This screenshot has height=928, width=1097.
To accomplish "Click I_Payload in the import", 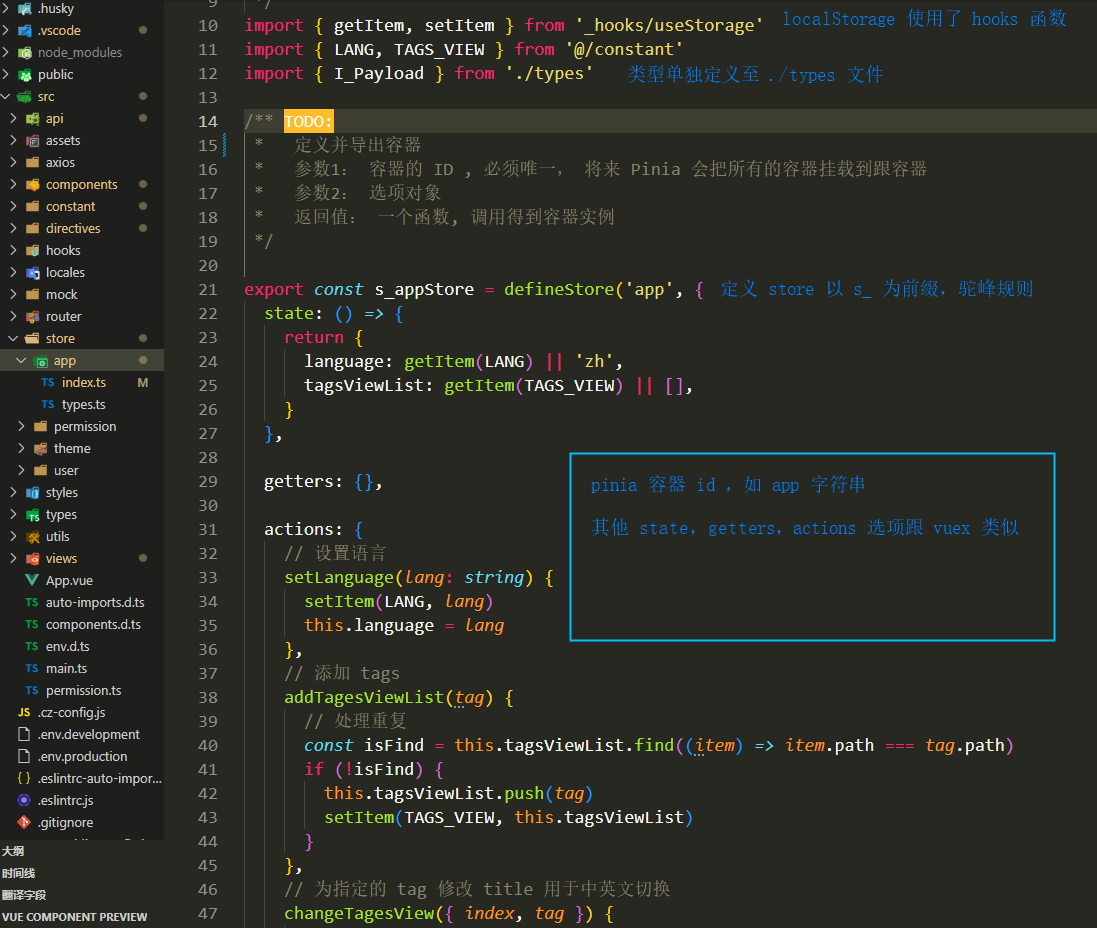I will pyautogui.click(x=378, y=73).
